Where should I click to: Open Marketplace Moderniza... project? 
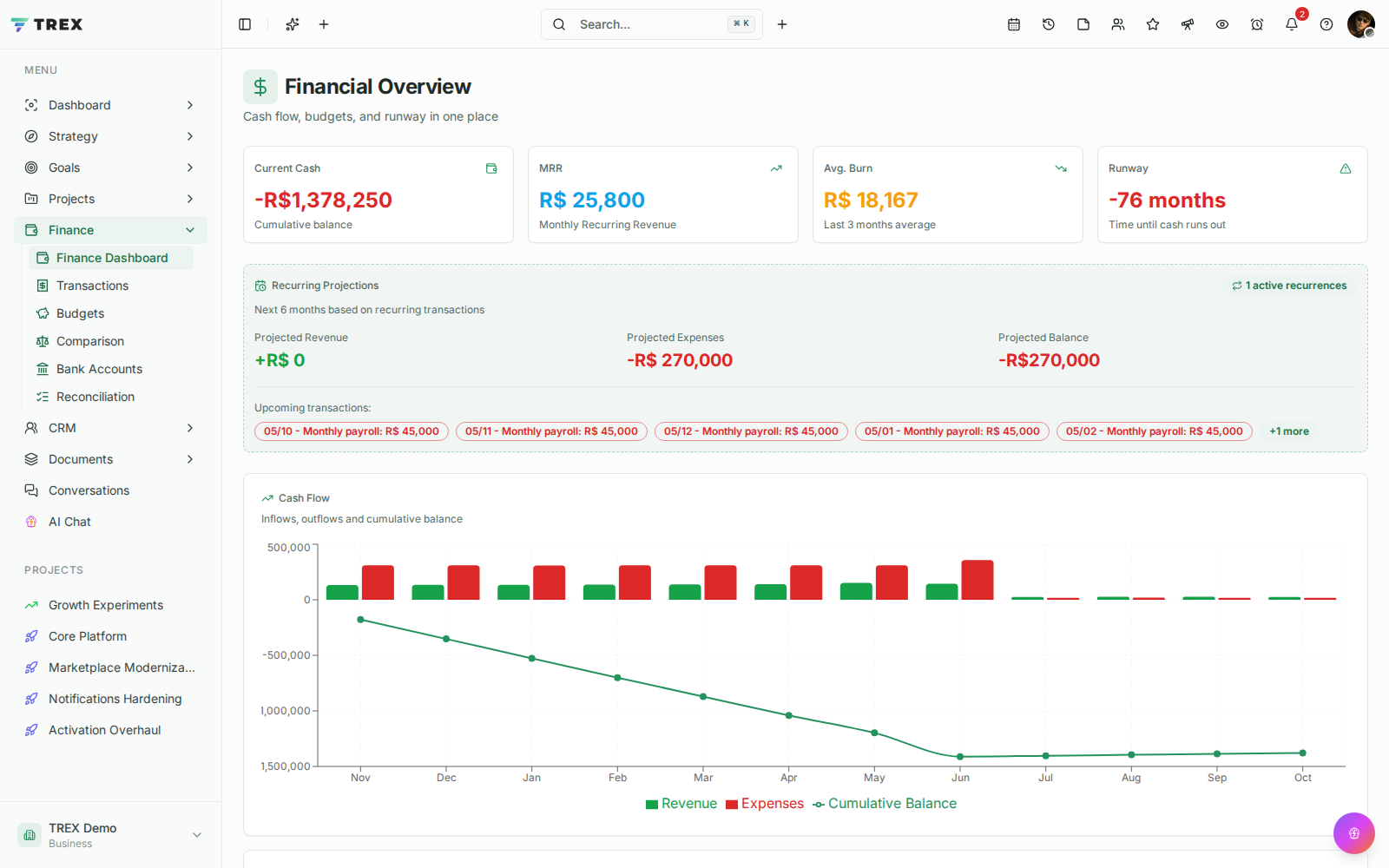[x=110, y=667]
